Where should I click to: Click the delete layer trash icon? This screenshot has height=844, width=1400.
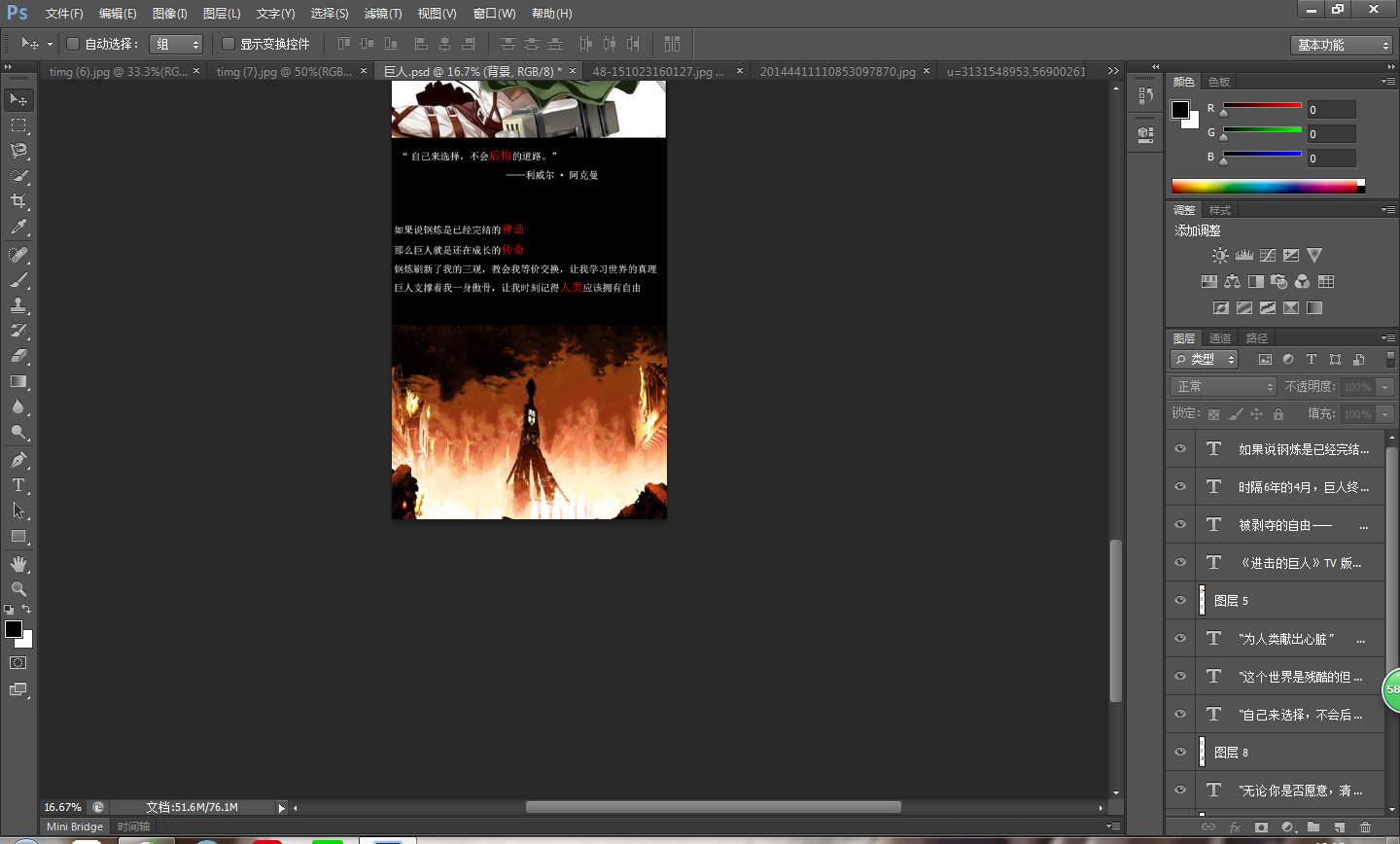(x=1365, y=827)
